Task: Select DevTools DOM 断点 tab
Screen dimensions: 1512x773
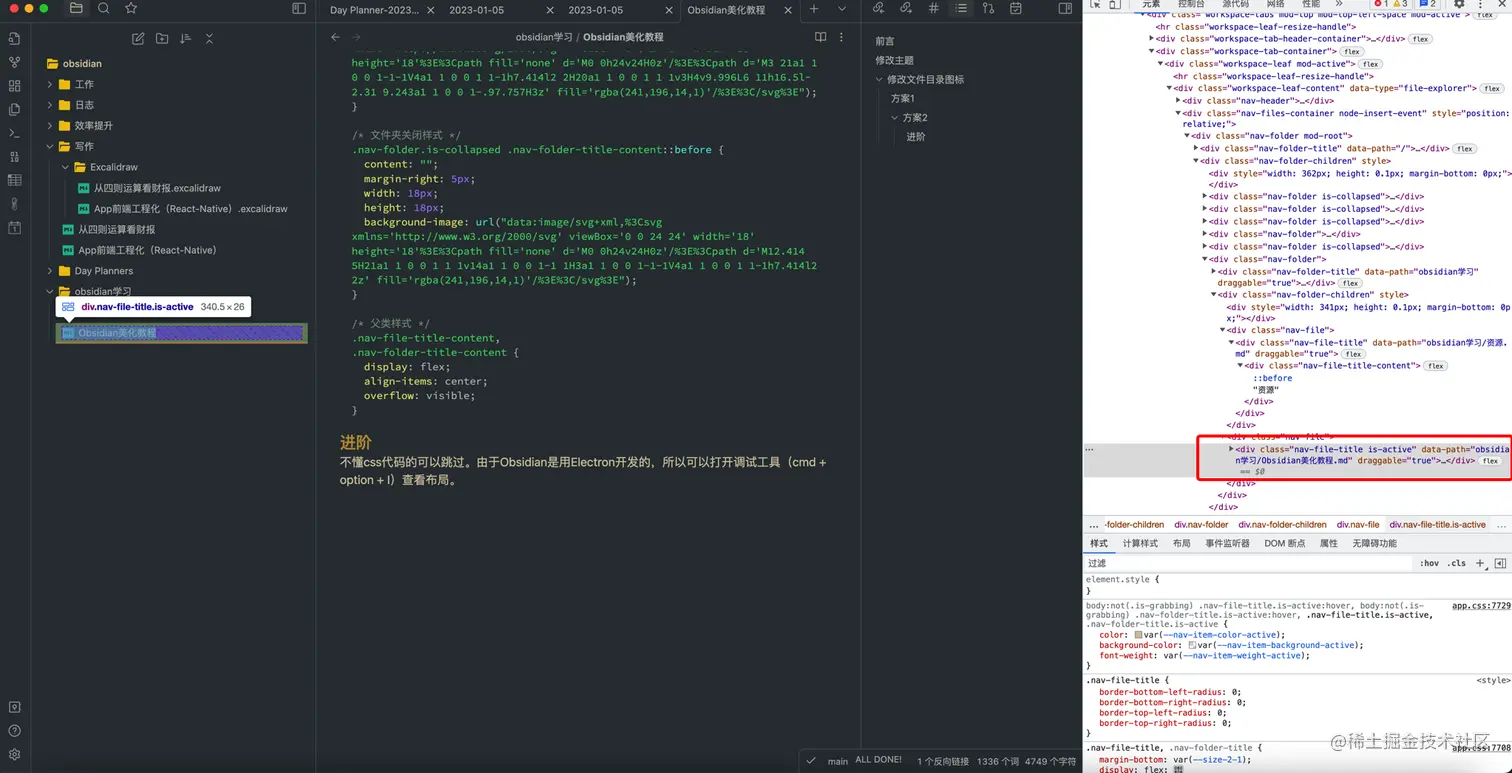Action: [1285, 543]
